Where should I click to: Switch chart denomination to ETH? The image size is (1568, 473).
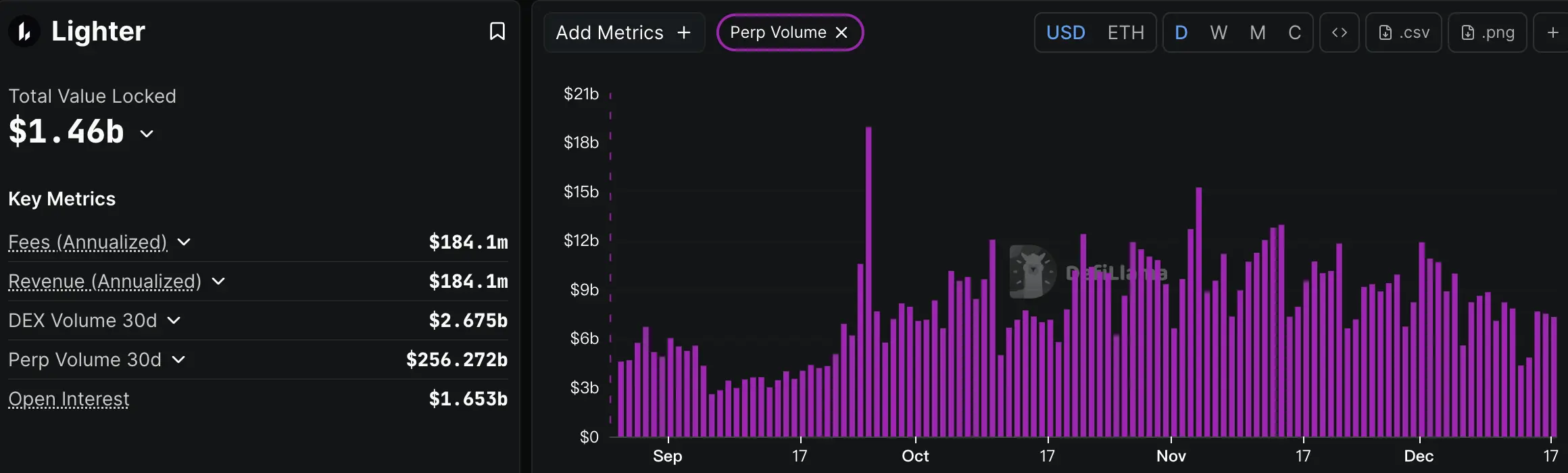click(1125, 32)
